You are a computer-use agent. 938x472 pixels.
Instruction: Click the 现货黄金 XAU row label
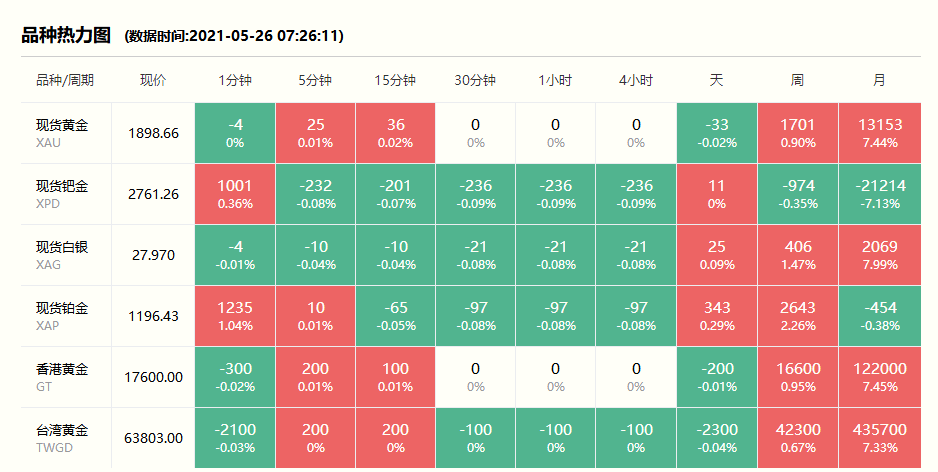(62, 133)
